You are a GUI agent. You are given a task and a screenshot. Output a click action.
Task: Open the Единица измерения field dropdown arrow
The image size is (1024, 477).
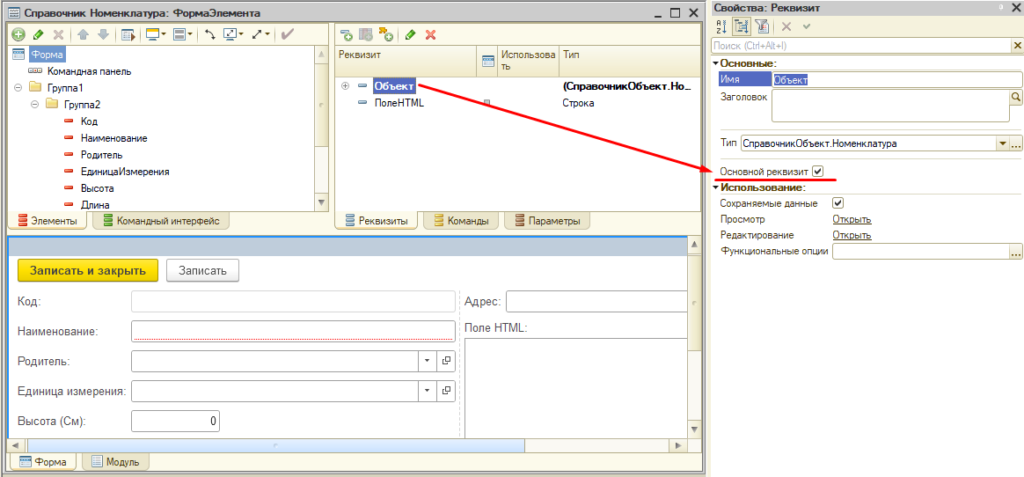click(x=427, y=390)
